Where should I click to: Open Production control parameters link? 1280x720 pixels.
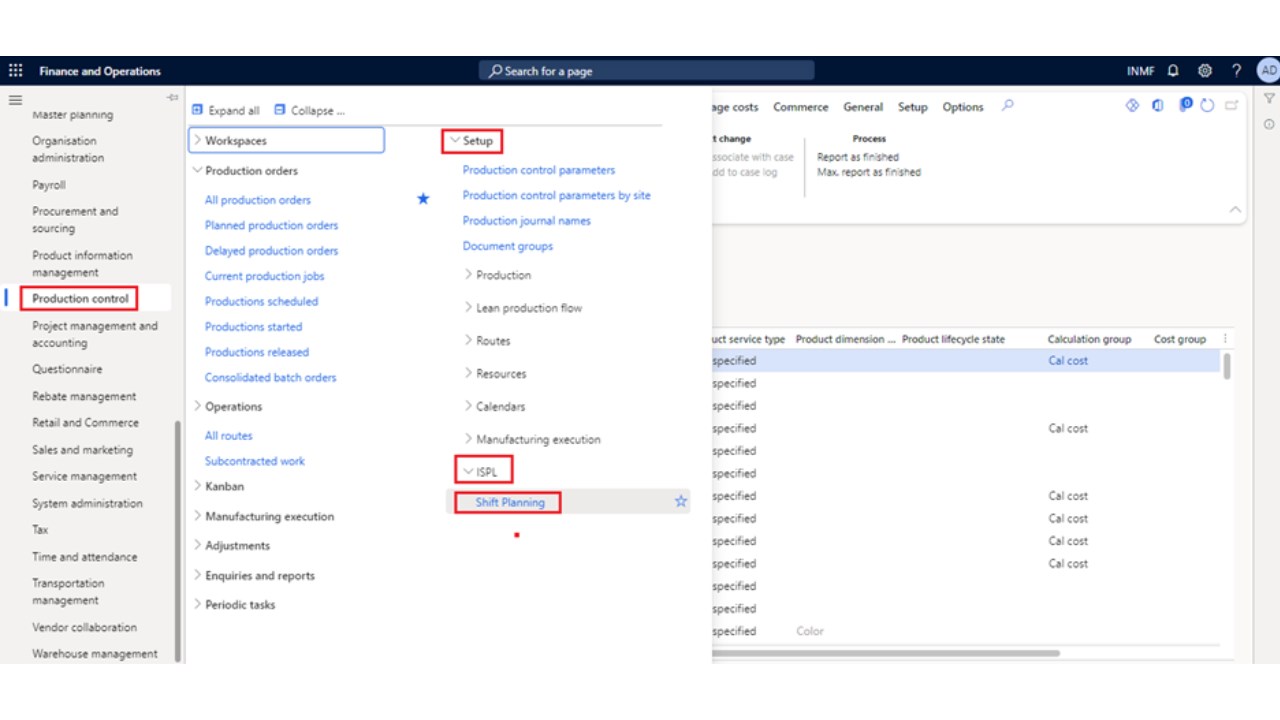pyautogui.click(x=539, y=170)
